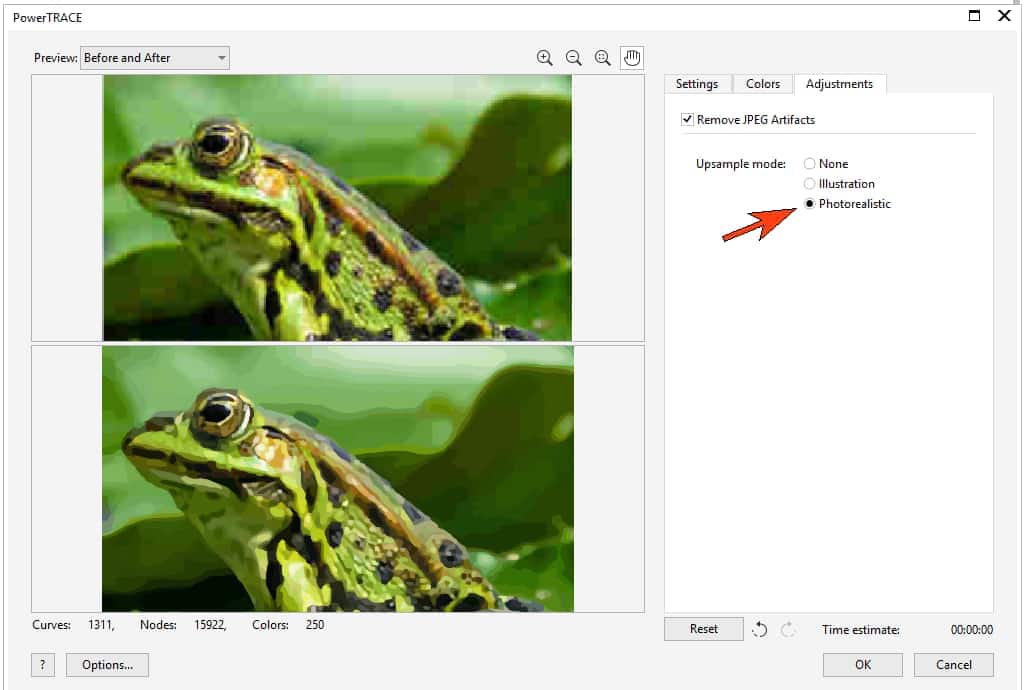
Task: Switch to the Settings tab
Action: click(697, 84)
